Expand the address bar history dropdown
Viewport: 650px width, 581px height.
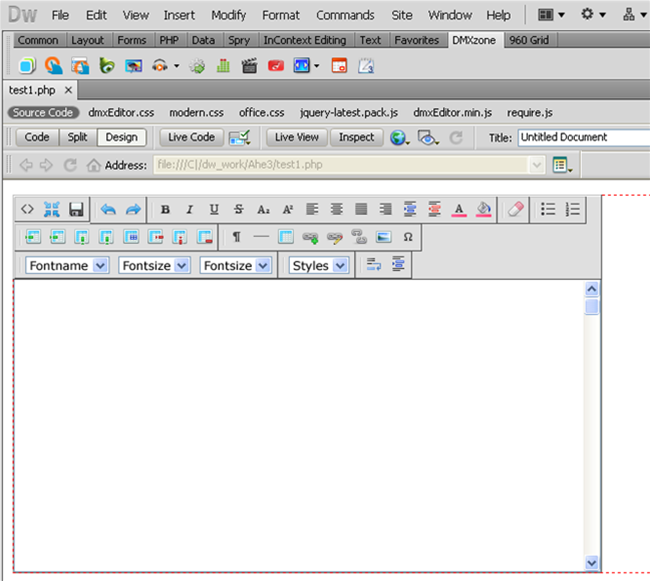[x=536, y=165]
